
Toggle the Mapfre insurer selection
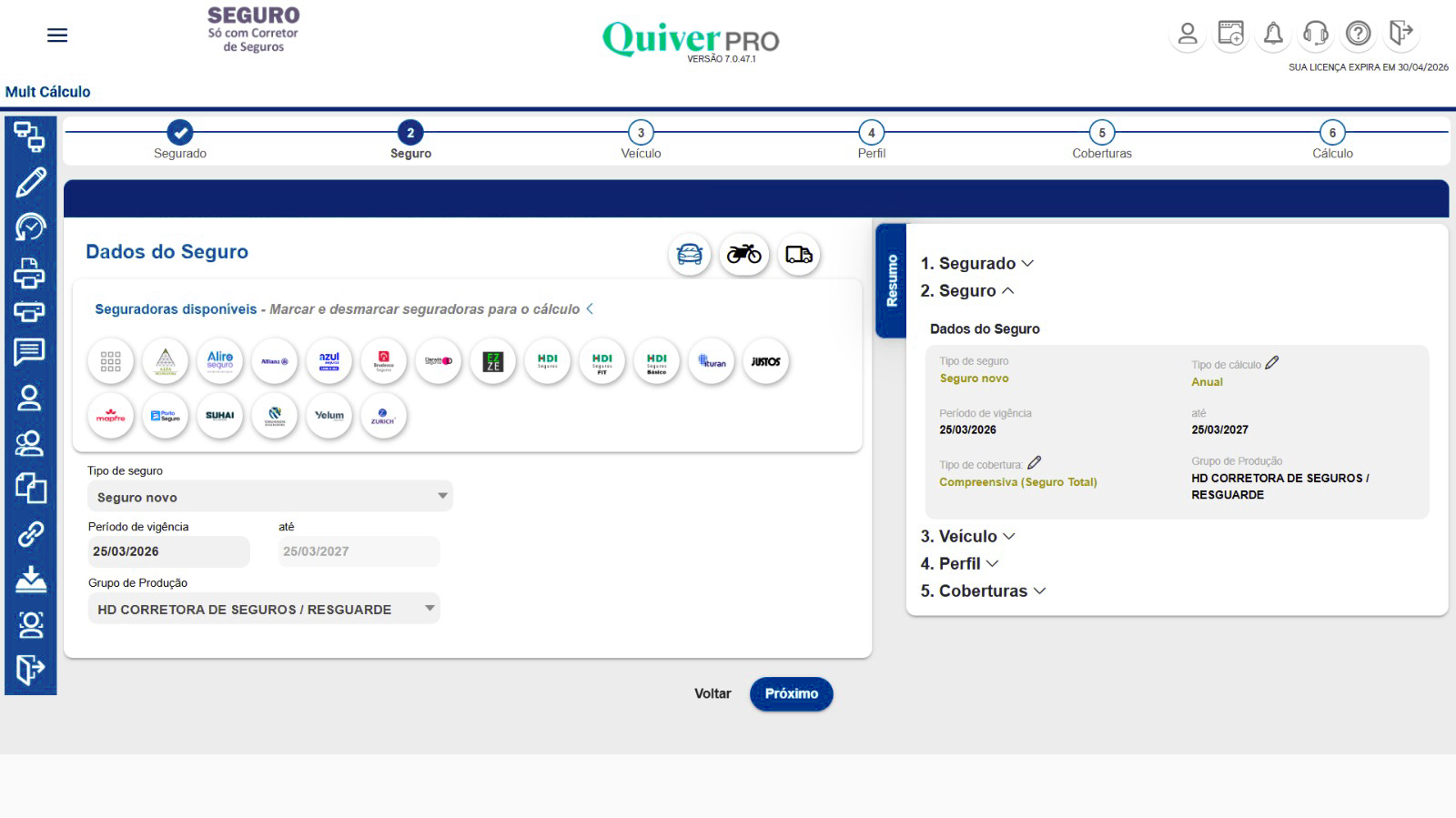tap(111, 416)
